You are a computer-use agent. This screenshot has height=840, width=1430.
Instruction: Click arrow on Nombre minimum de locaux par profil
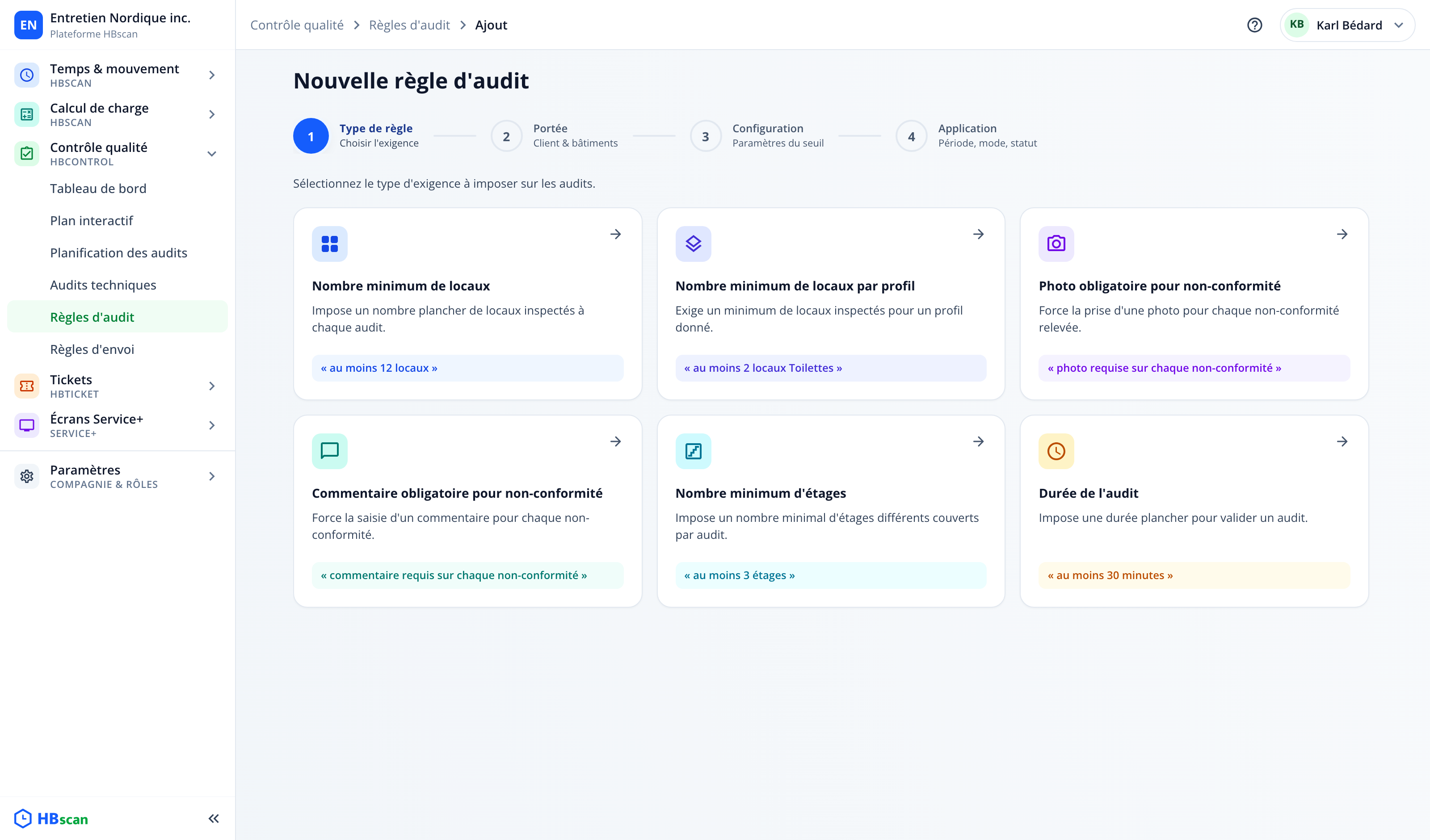pyautogui.click(x=978, y=234)
